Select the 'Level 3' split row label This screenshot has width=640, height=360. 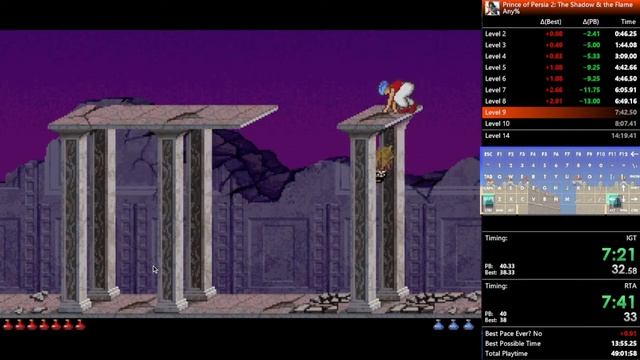coord(496,45)
